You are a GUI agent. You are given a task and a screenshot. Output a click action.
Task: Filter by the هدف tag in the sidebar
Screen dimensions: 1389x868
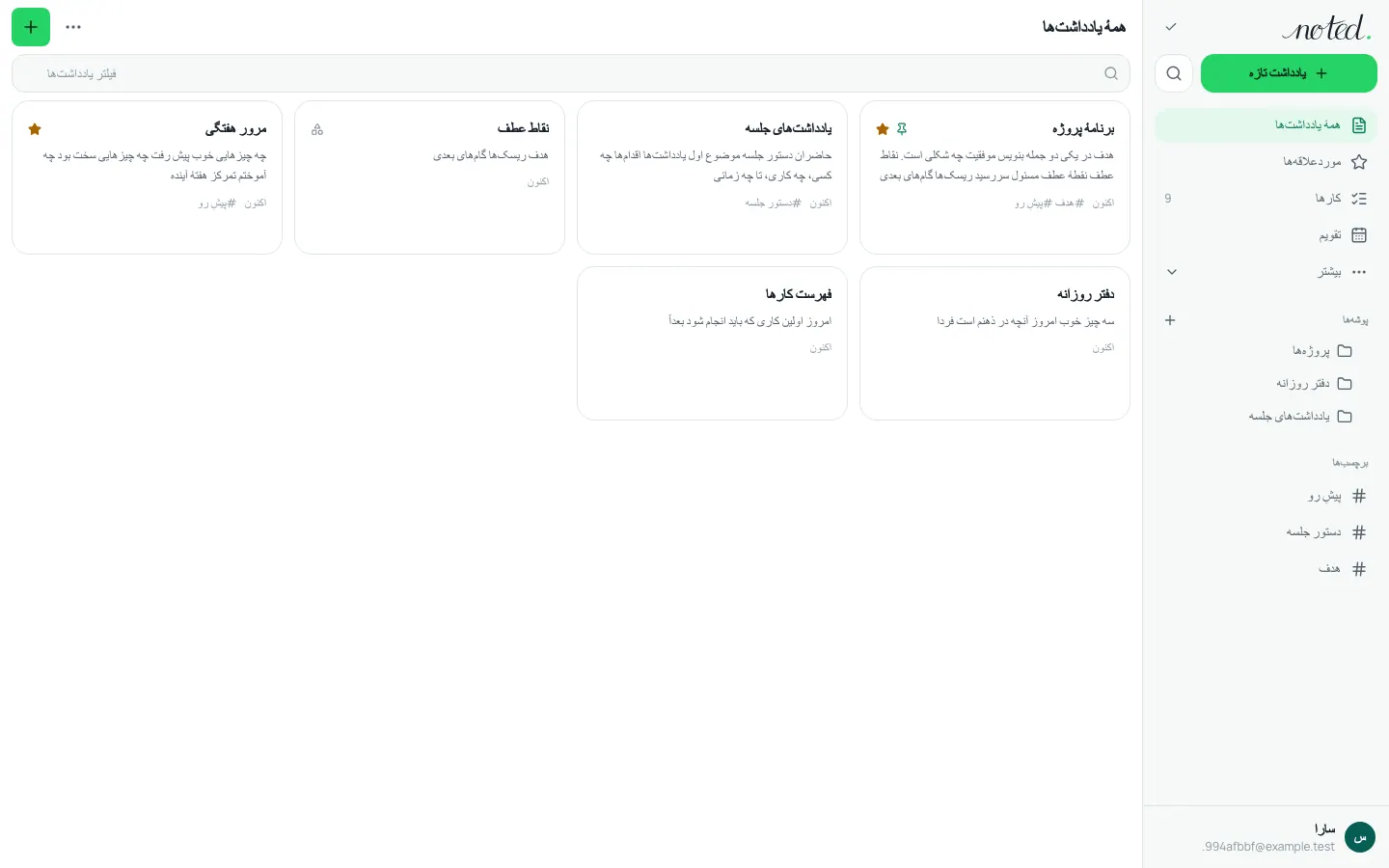1266,569
